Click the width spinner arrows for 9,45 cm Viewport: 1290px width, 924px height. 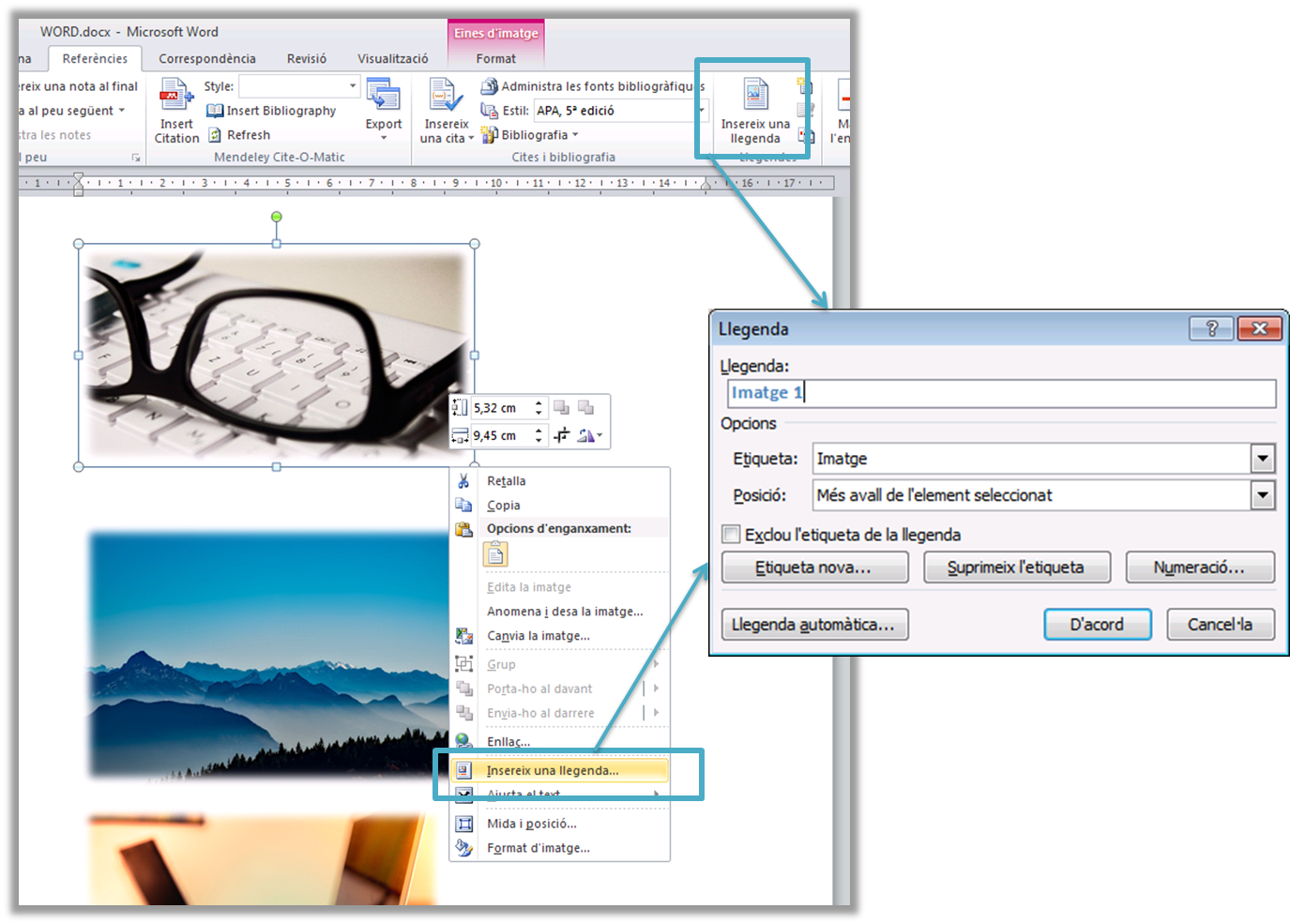(x=539, y=435)
